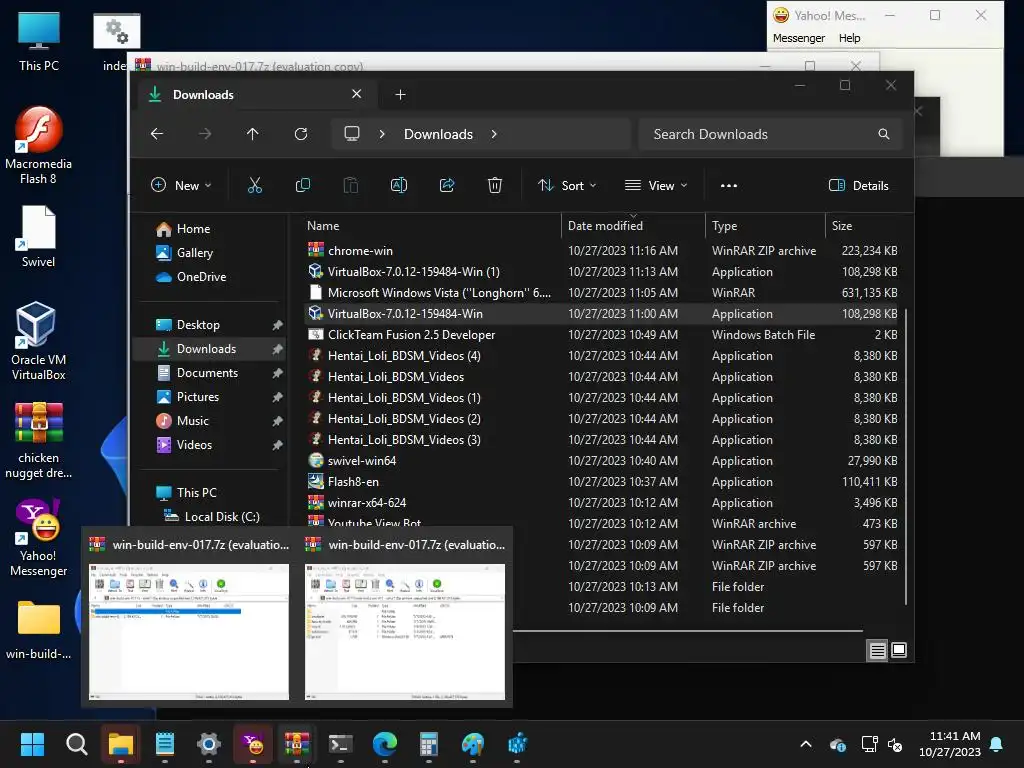The width and height of the screenshot is (1024, 768).
Task: Open Pictures in navigation pane
Action: pos(198,397)
